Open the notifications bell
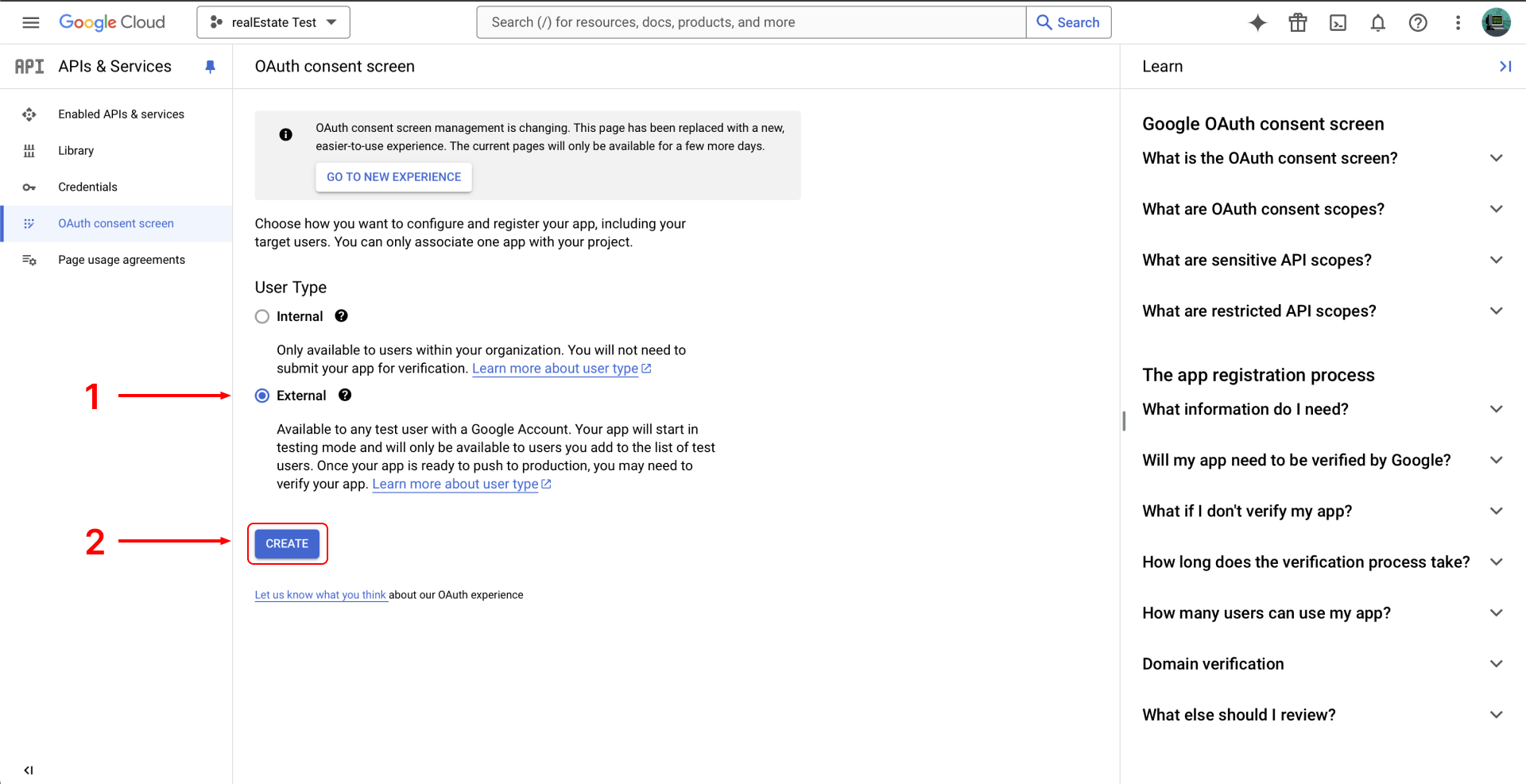Viewport: 1526px width, 784px height. [x=1377, y=22]
